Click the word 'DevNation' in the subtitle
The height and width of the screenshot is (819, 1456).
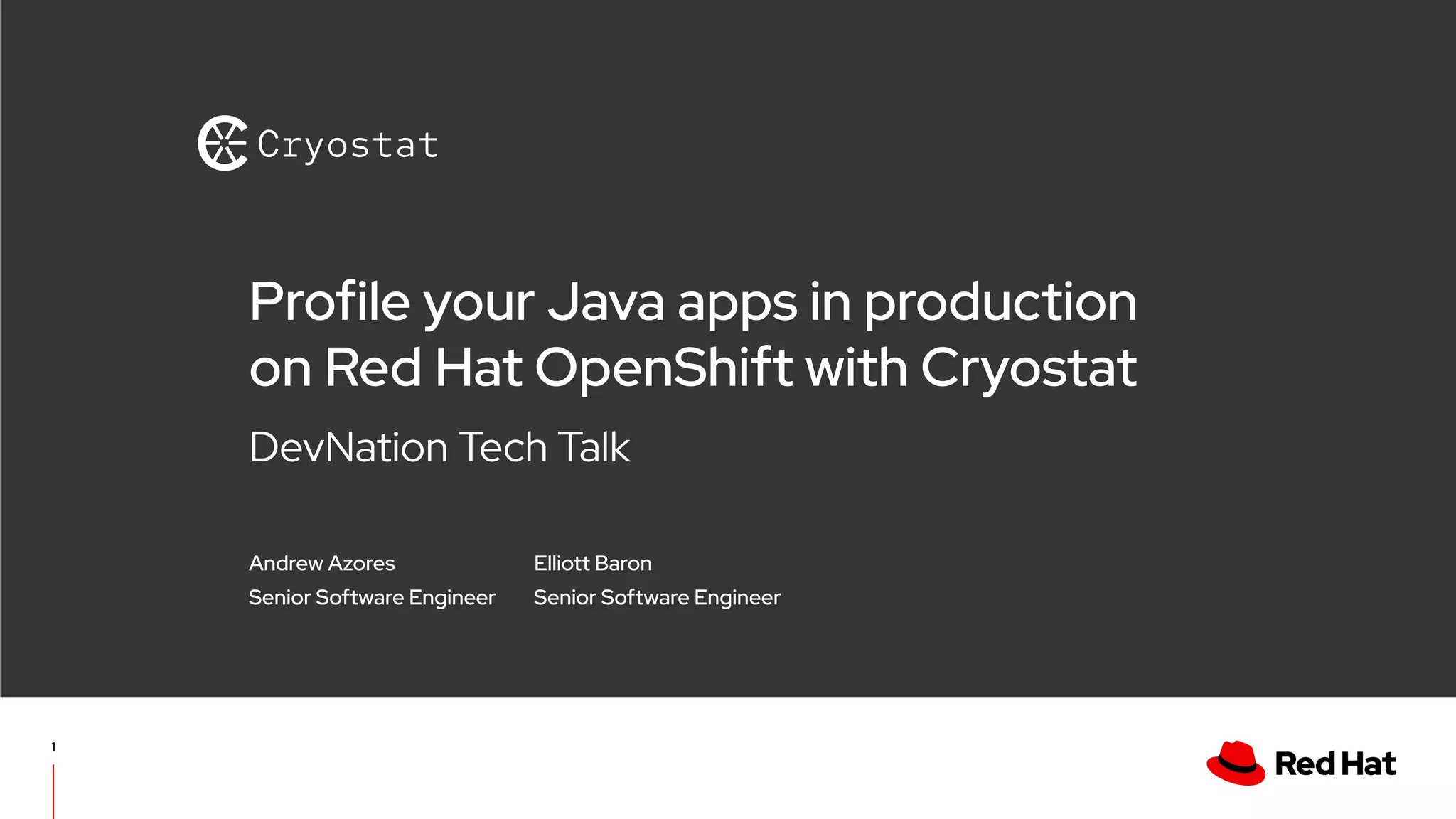pos(348,447)
